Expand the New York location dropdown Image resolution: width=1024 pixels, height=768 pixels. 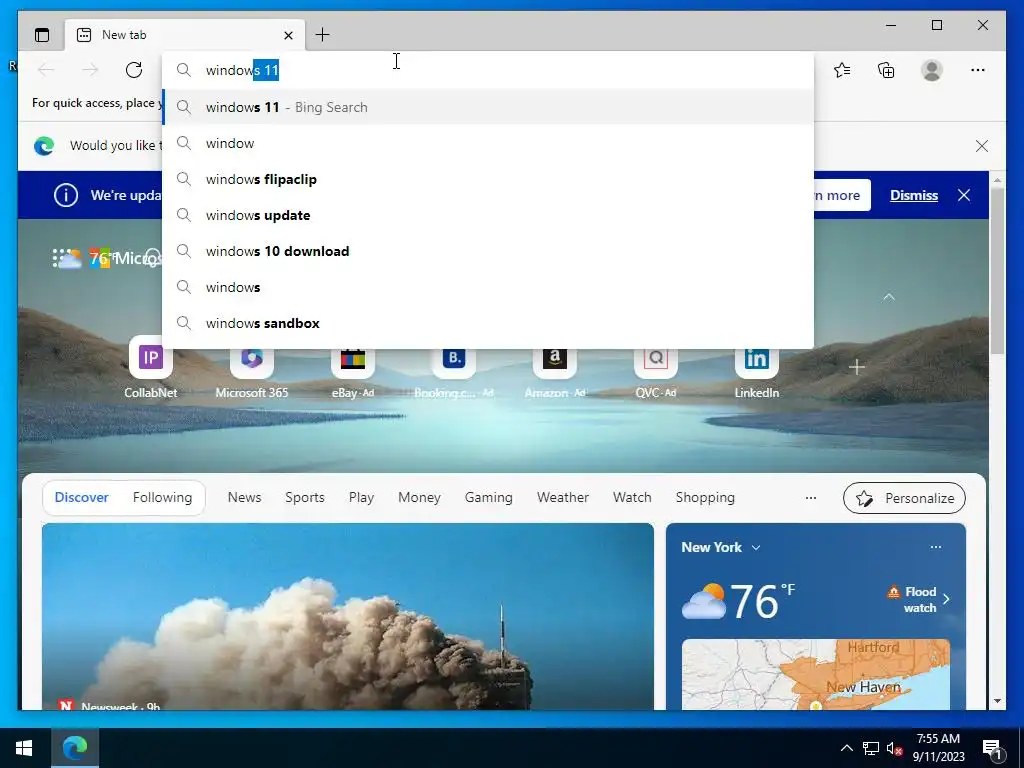tap(756, 547)
